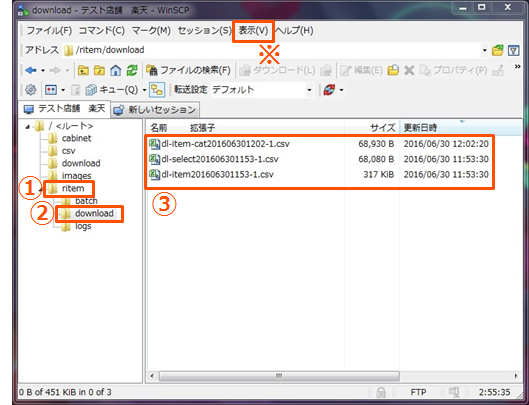
Task: Open the address path dropdown arrow
Action: tap(484, 50)
